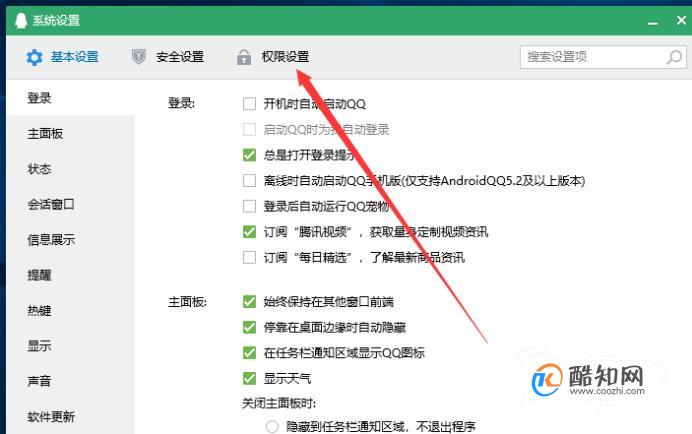Viewport: 692px width, 434px height.
Task: Select 隐藏到任务栏通知区域 radio button
Action: pyautogui.click(x=272, y=427)
